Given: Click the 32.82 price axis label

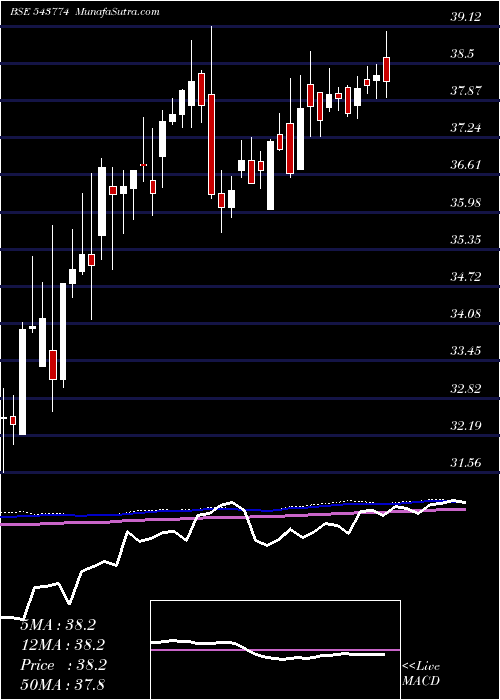Looking at the screenshot, I should click(467, 389).
